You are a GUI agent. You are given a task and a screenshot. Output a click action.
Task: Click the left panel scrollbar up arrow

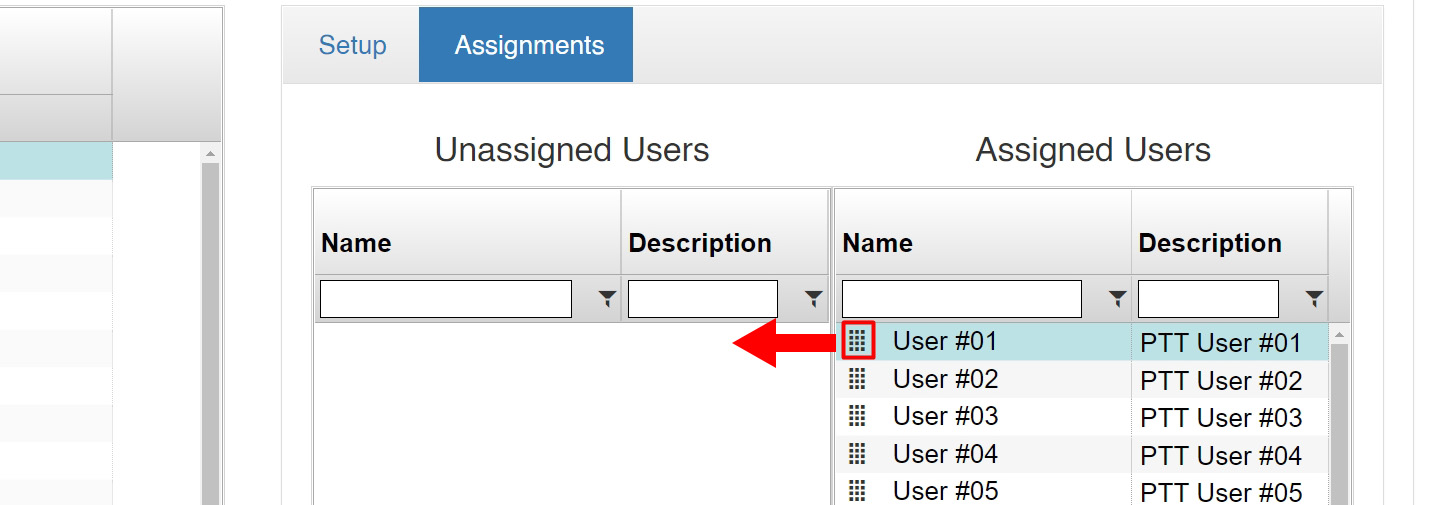(x=211, y=153)
